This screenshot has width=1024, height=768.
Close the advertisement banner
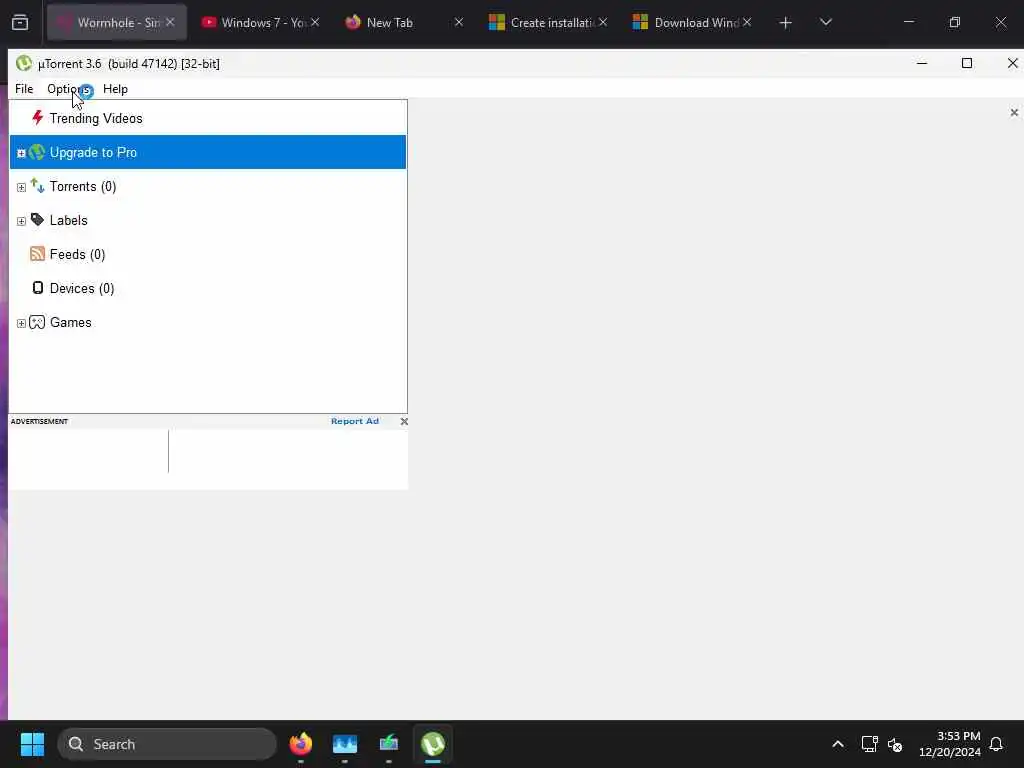(x=404, y=421)
